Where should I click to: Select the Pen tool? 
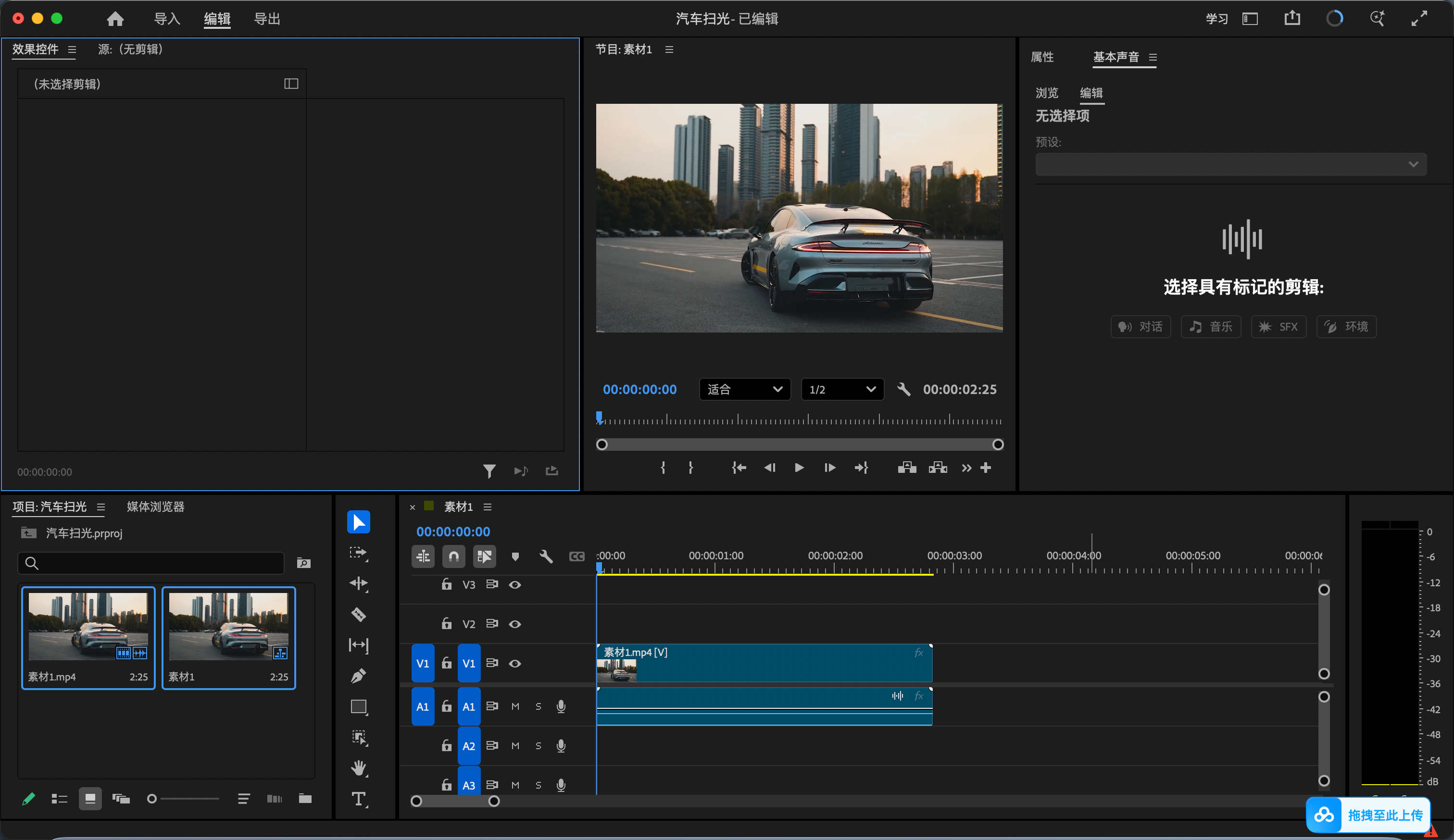(358, 675)
